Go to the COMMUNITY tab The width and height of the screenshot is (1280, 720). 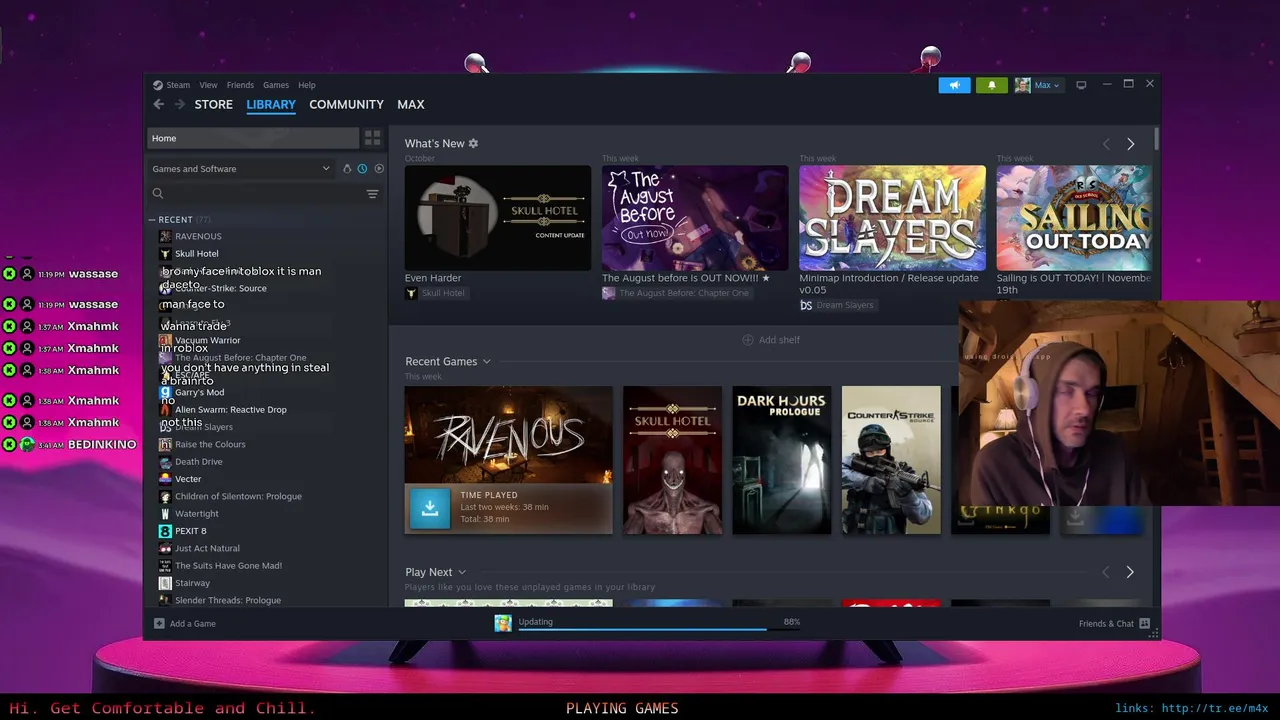coord(346,104)
